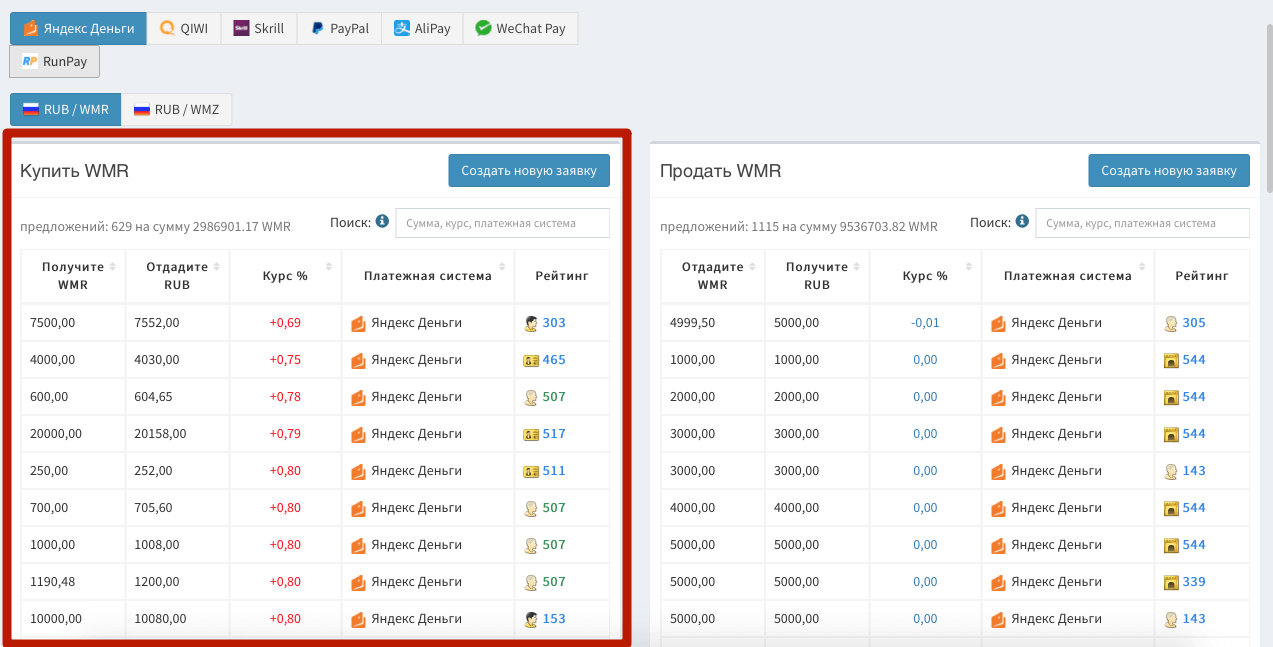This screenshot has height=647, width=1273.
Task: Select the RUB / WMR currency pair
Action: (x=66, y=109)
